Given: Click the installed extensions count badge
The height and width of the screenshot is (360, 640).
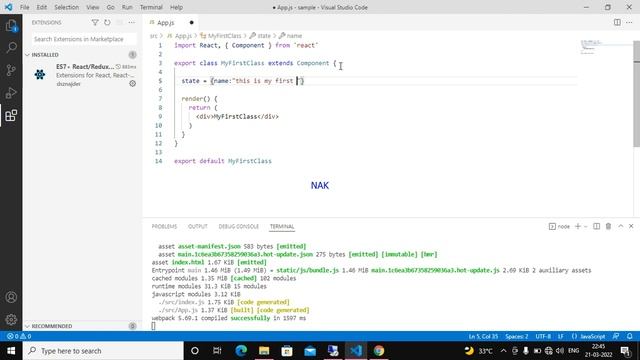Looking at the screenshot, I should [x=132, y=55].
